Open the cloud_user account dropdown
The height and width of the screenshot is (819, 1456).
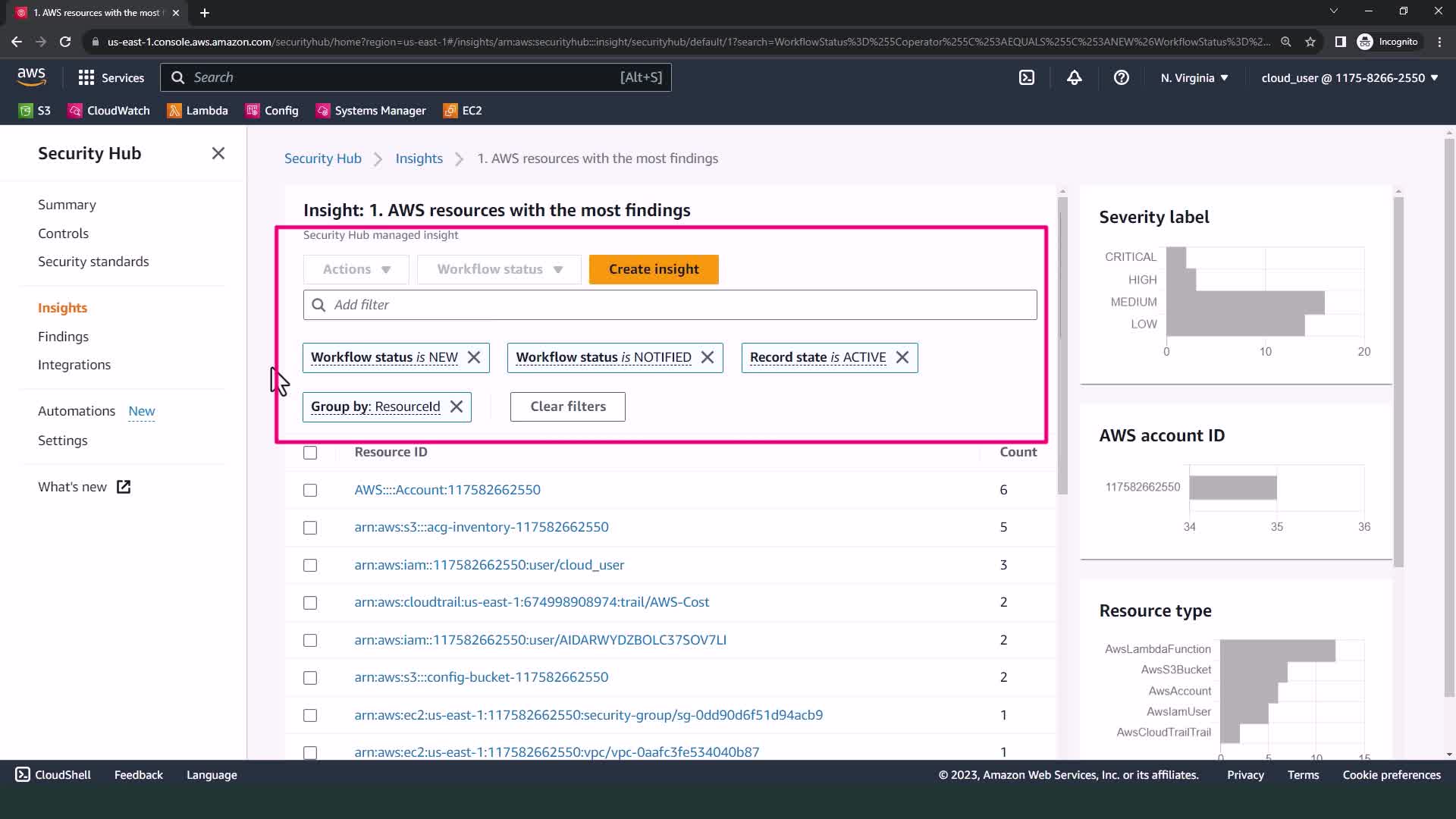1349,78
